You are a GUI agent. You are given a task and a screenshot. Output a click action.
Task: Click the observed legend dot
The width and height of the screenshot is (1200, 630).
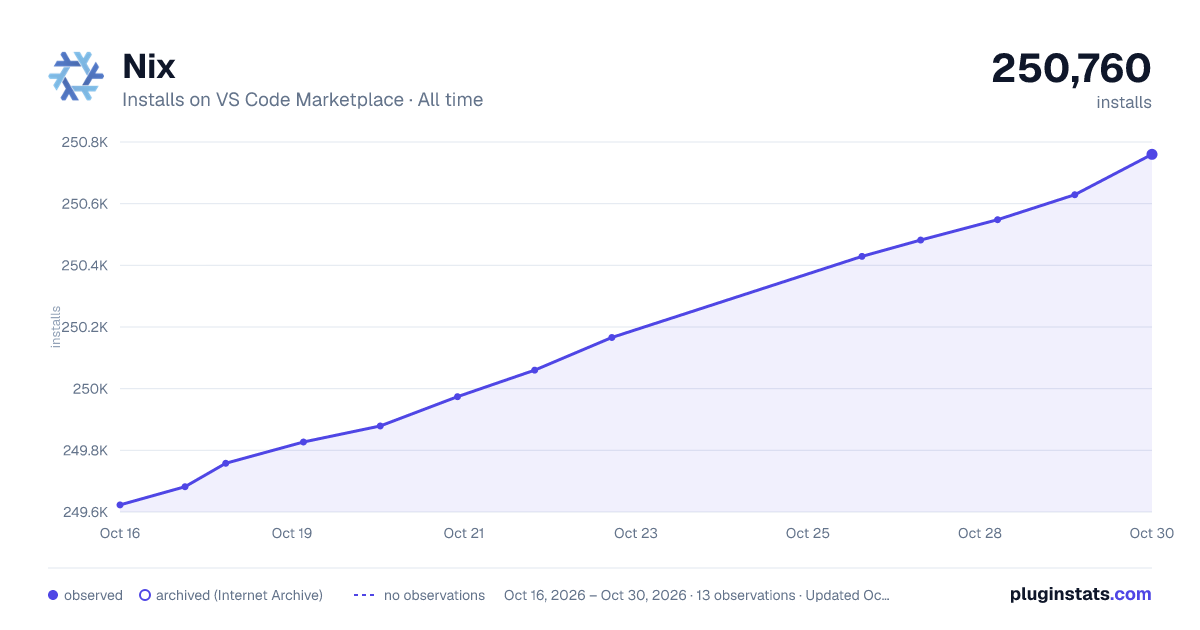coord(53,595)
